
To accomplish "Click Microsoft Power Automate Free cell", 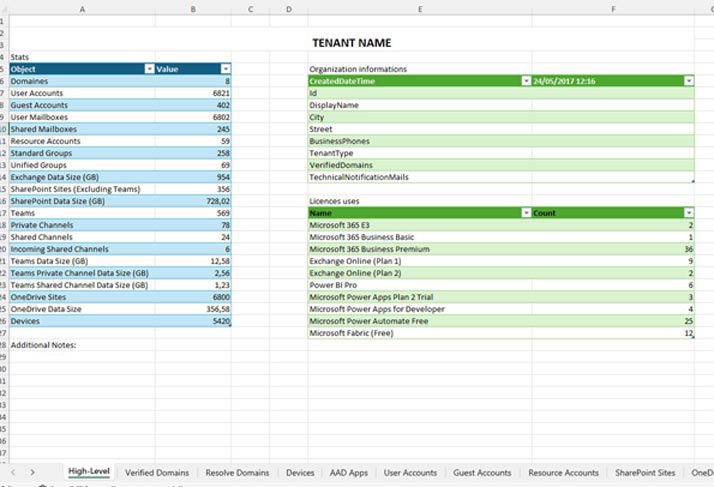I will (420, 321).
